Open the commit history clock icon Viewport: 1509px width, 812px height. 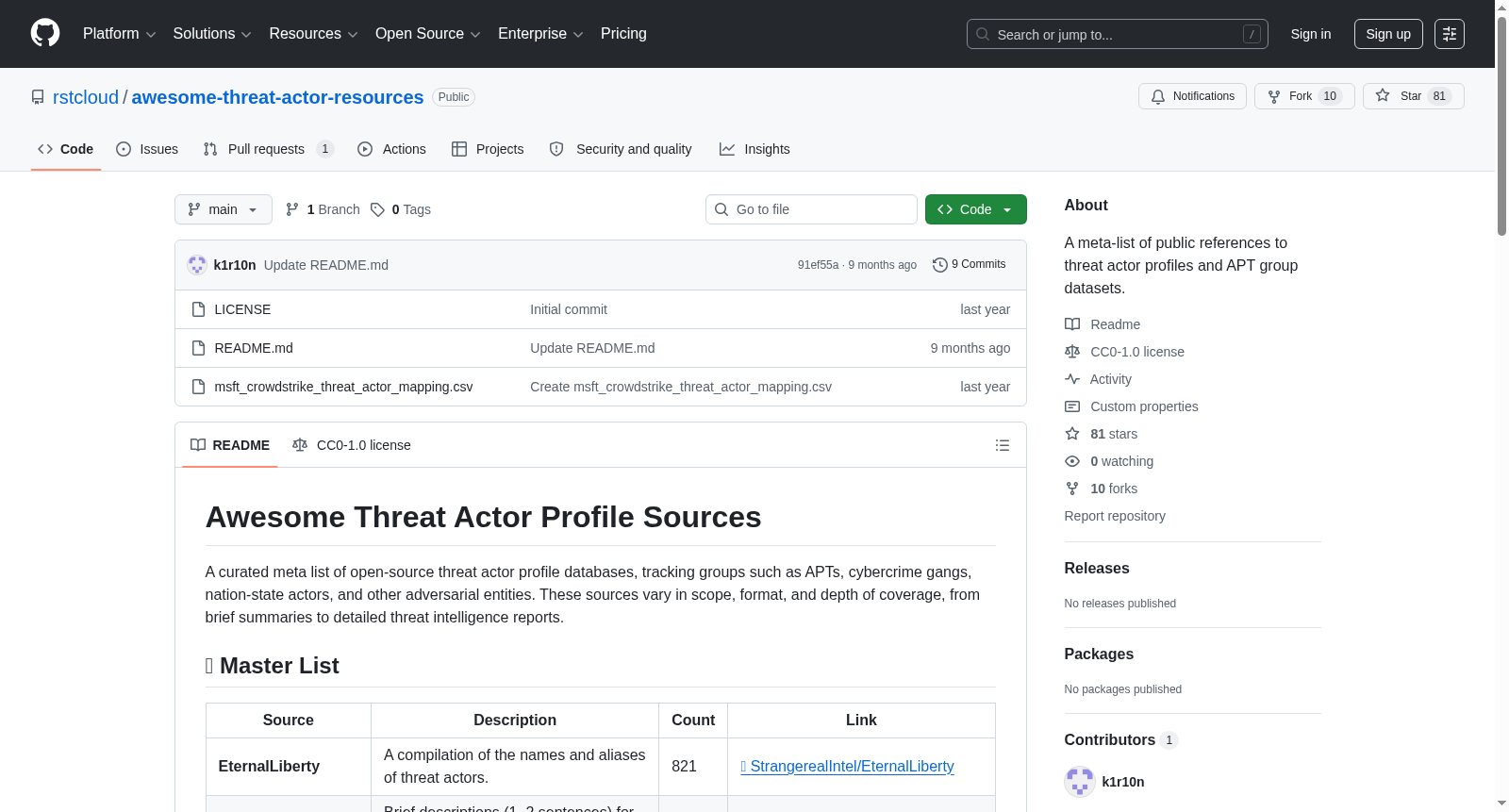point(940,265)
